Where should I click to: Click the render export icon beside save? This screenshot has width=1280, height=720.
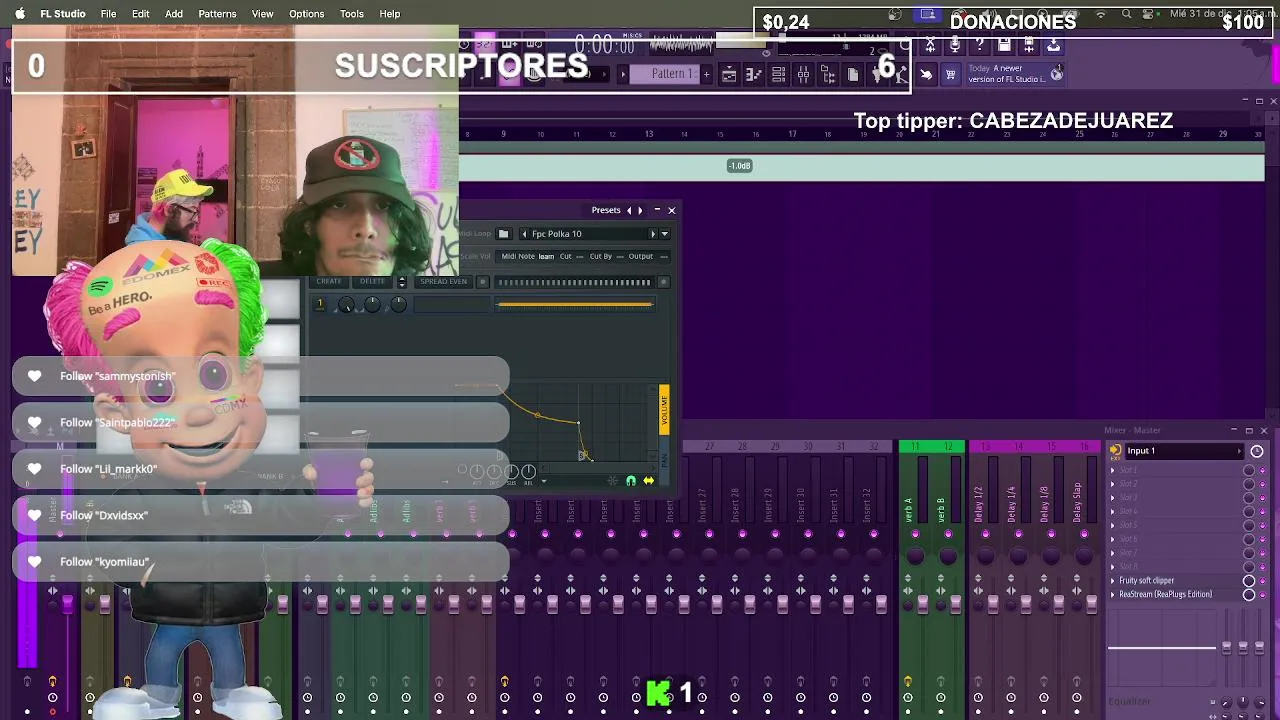(x=1029, y=44)
